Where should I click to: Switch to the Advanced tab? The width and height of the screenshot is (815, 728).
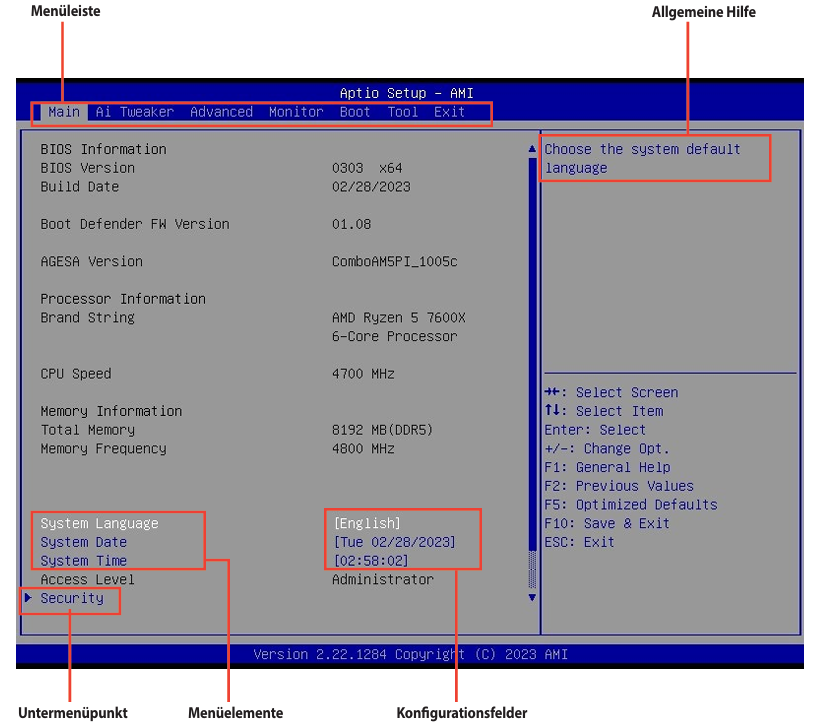[x=221, y=112]
